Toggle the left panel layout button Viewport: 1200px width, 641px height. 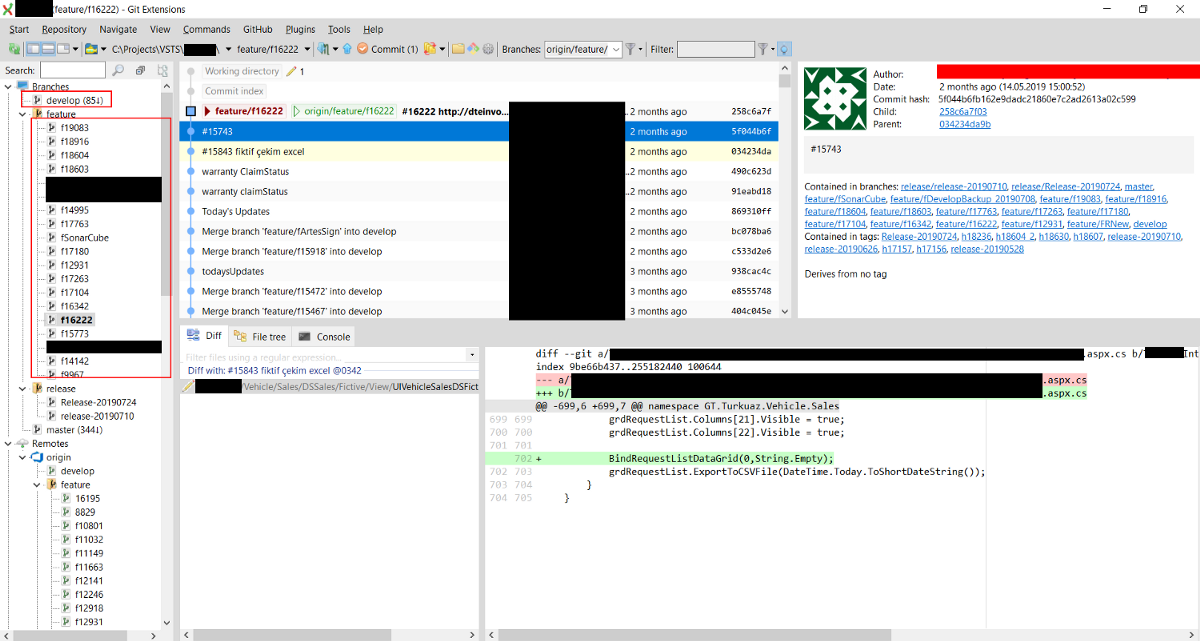click(x=34, y=49)
